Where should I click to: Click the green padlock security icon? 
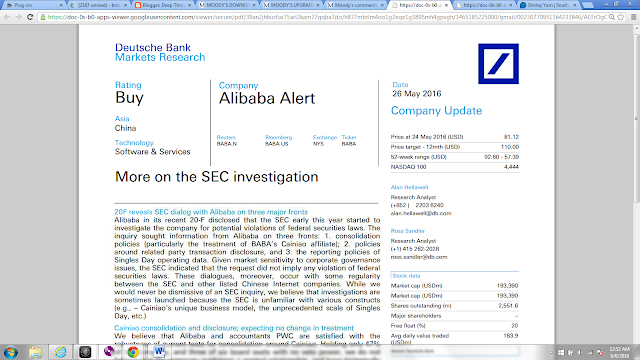[42, 17]
